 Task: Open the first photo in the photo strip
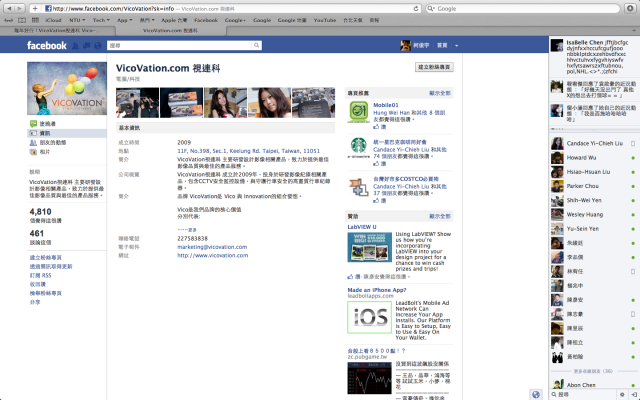(138, 102)
